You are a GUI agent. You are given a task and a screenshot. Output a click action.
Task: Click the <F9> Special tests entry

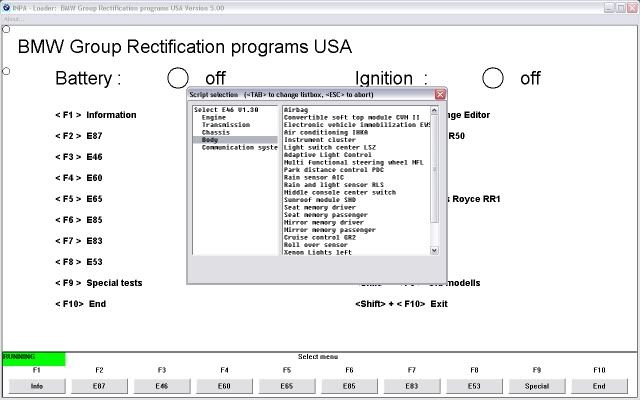click(x=99, y=283)
